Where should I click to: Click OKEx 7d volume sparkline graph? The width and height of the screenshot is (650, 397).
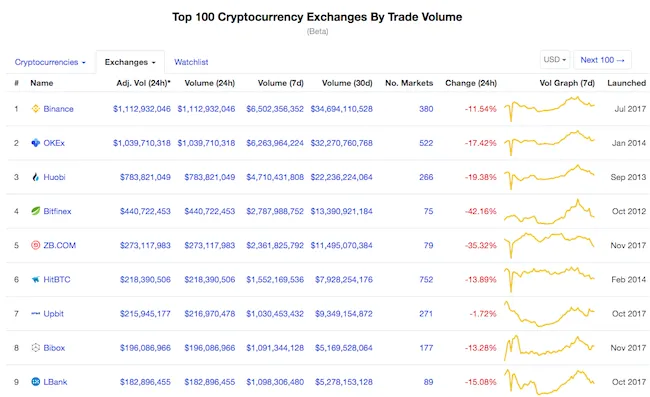coord(549,143)
